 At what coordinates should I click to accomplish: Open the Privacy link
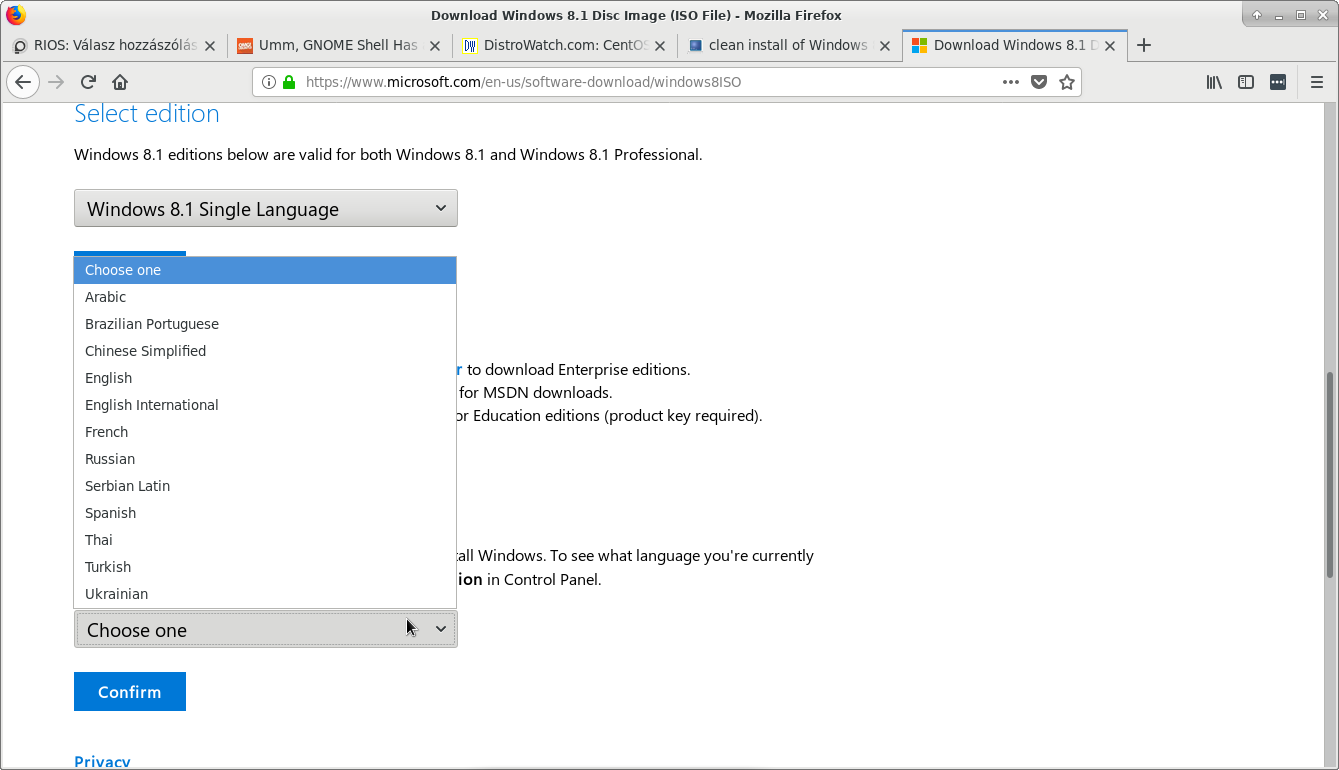pyautogui.click(x=102, y=762)
